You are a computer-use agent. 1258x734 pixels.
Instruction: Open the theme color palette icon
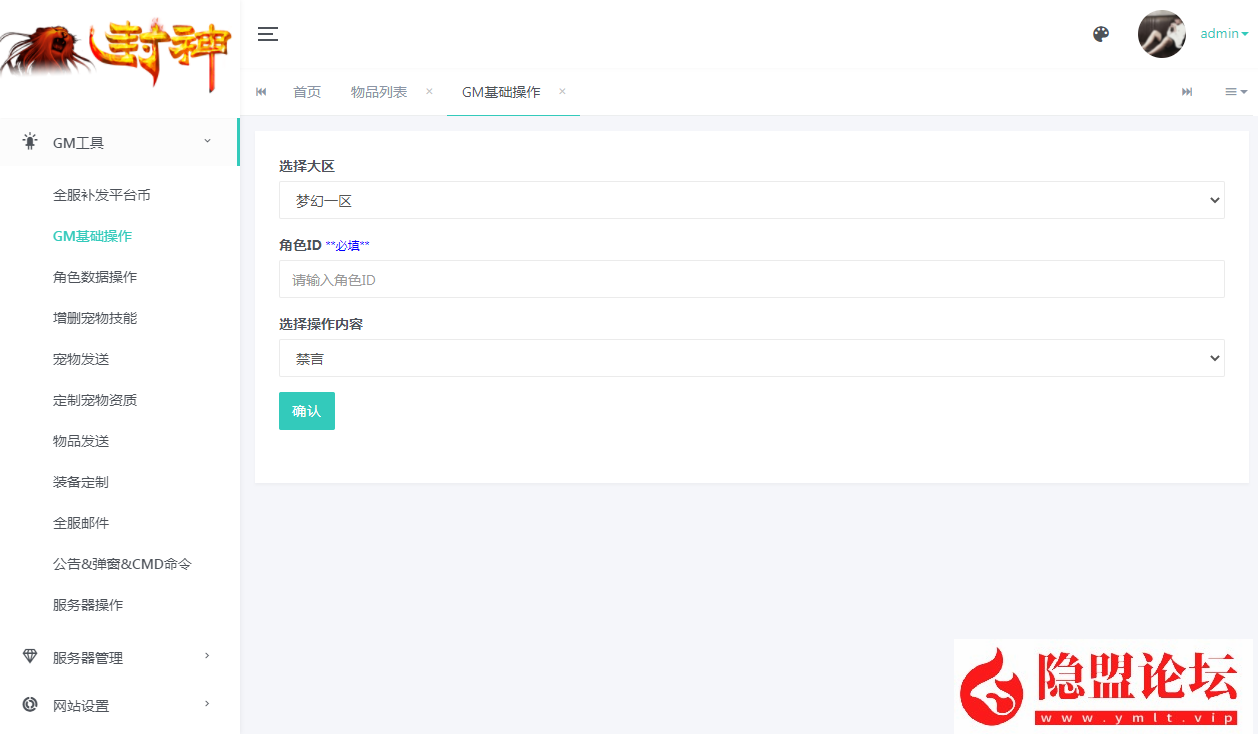pos(1101,34)
